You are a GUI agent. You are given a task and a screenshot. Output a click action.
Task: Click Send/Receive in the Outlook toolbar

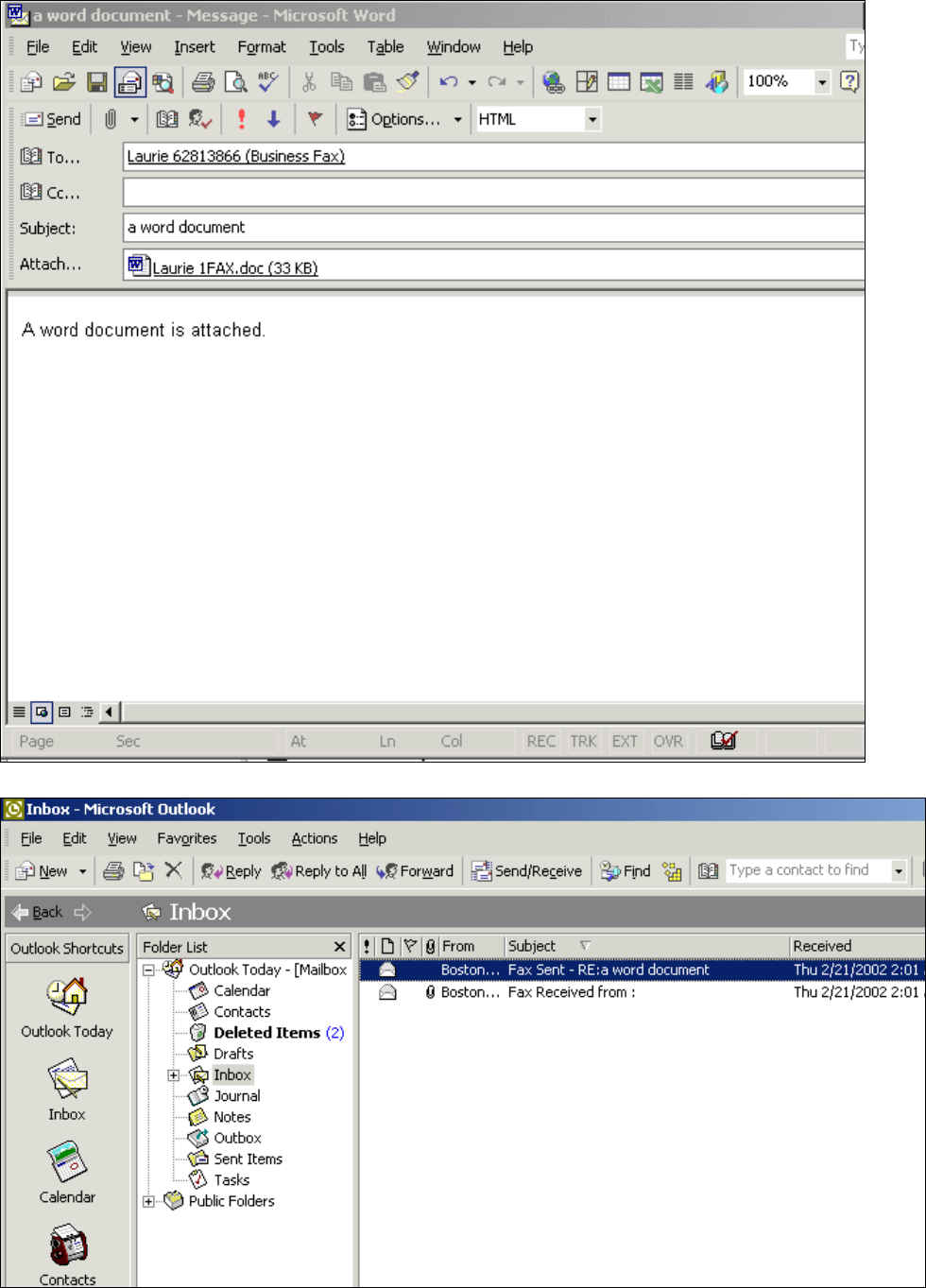(526, 871)
